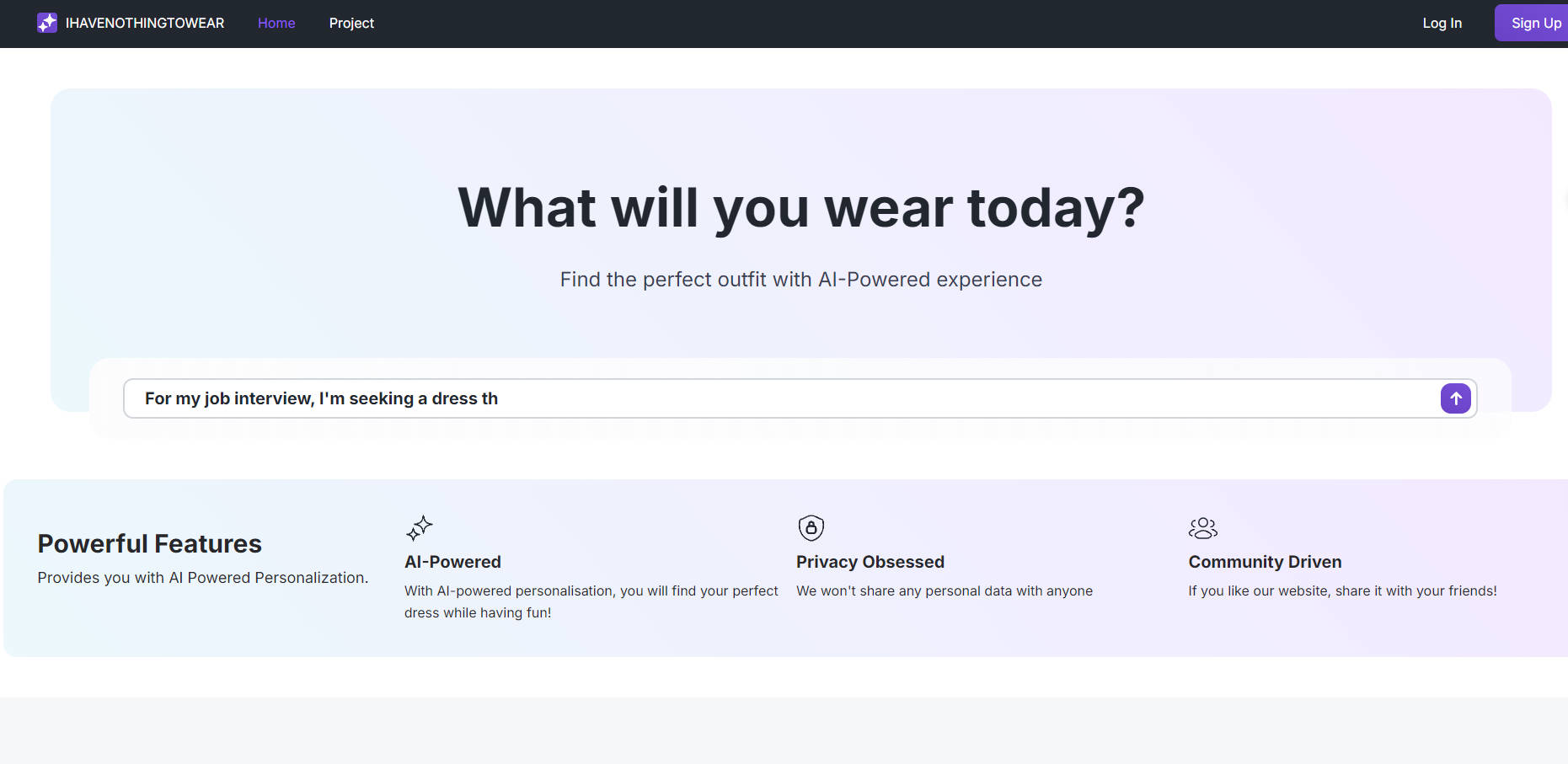This screenshot has width=1568, height=764.
Task: Submit prompt with the purple arrow icon
Action: pos(1455,398)
